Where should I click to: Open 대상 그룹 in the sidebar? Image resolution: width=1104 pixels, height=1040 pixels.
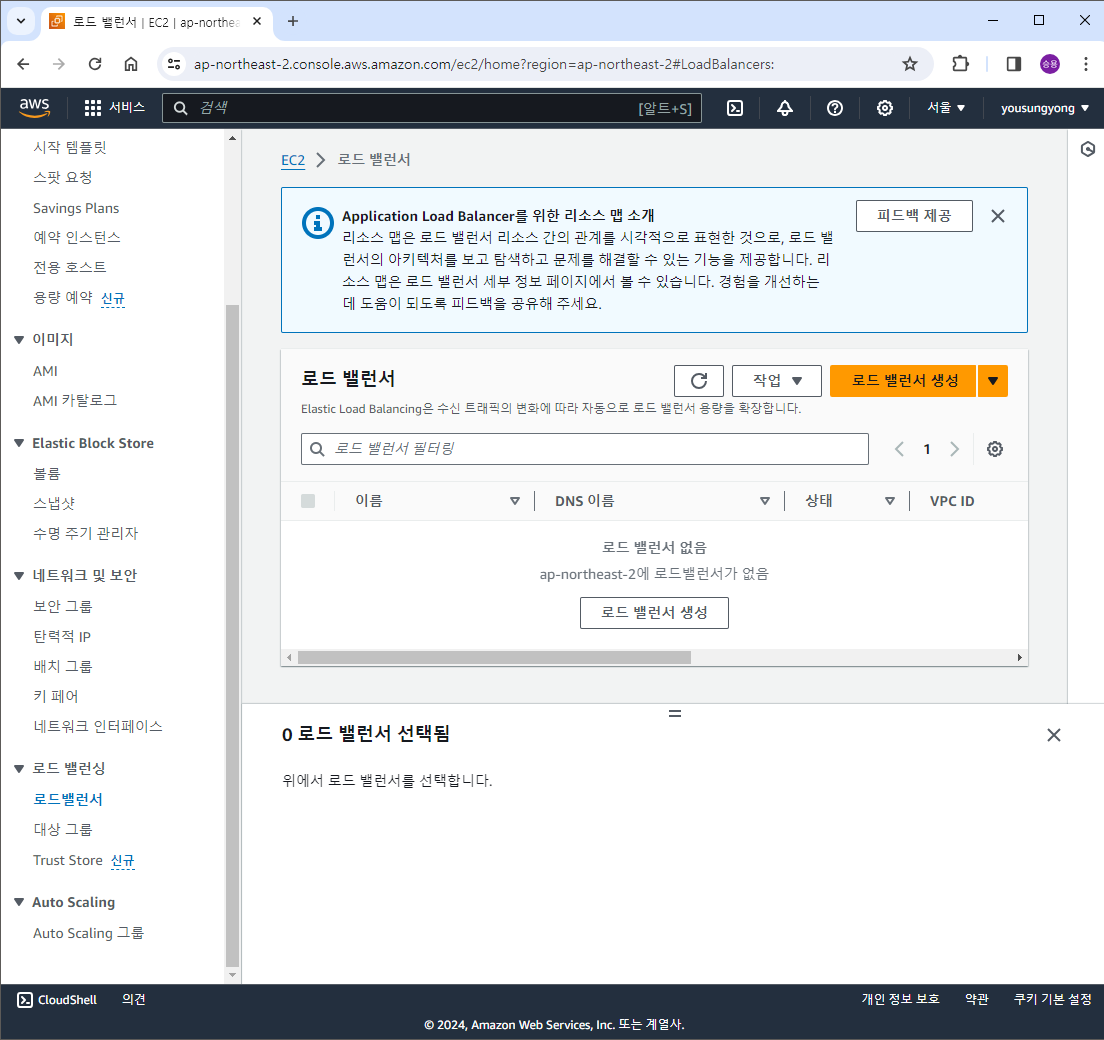(x=63, y=829)
